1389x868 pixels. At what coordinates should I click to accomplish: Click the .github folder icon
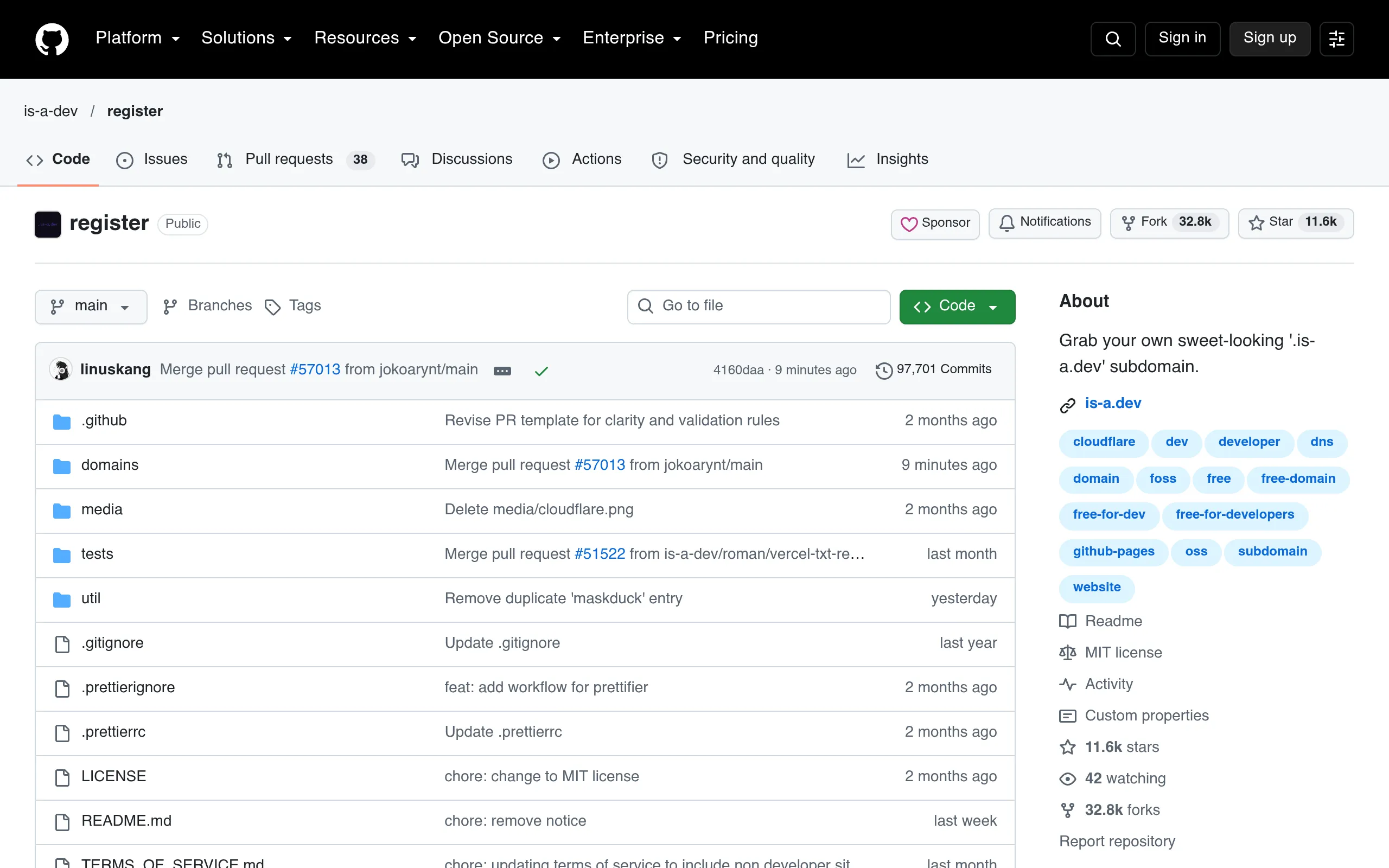61,422
